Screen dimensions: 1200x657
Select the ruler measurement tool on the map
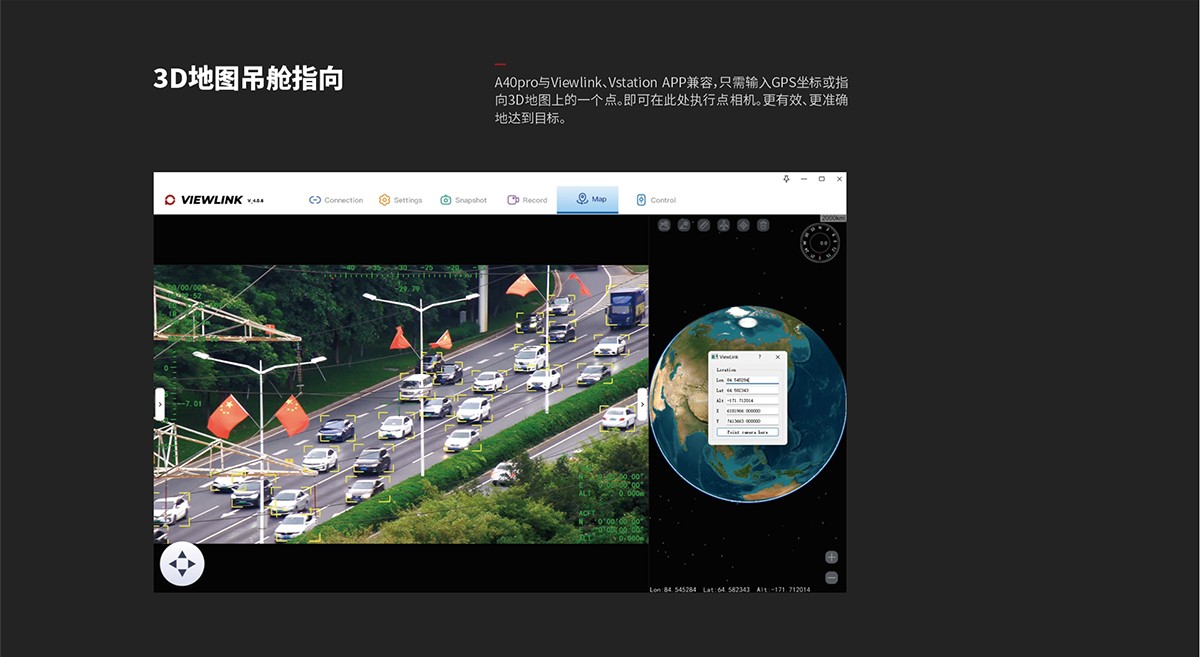704,225
